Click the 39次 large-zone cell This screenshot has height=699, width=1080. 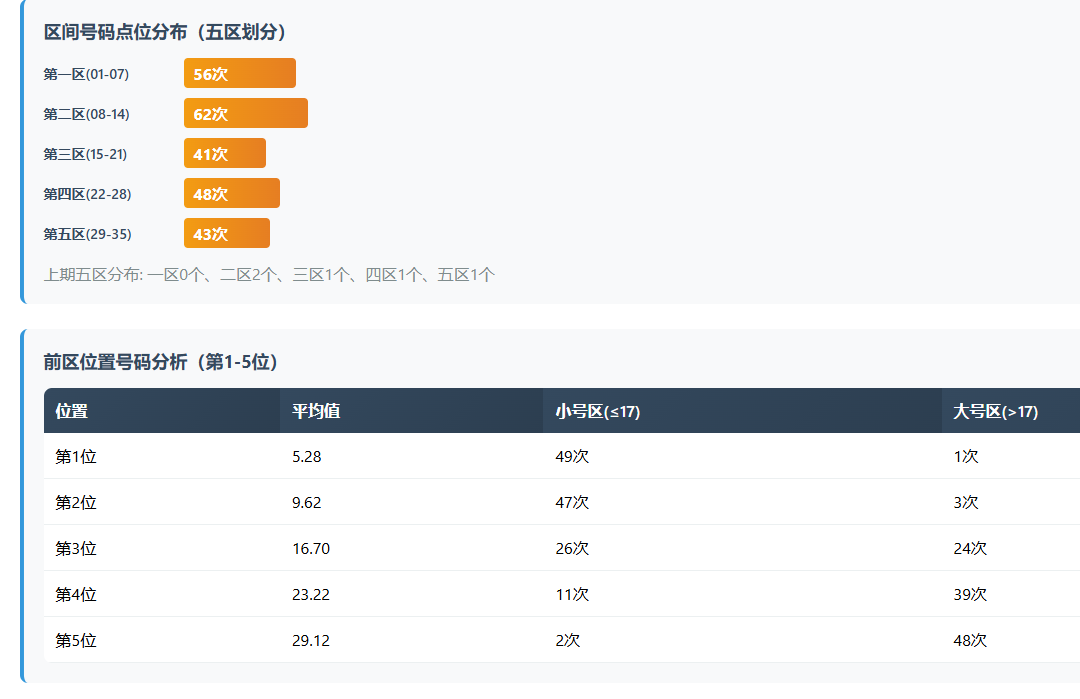click(x=970, y=594)
